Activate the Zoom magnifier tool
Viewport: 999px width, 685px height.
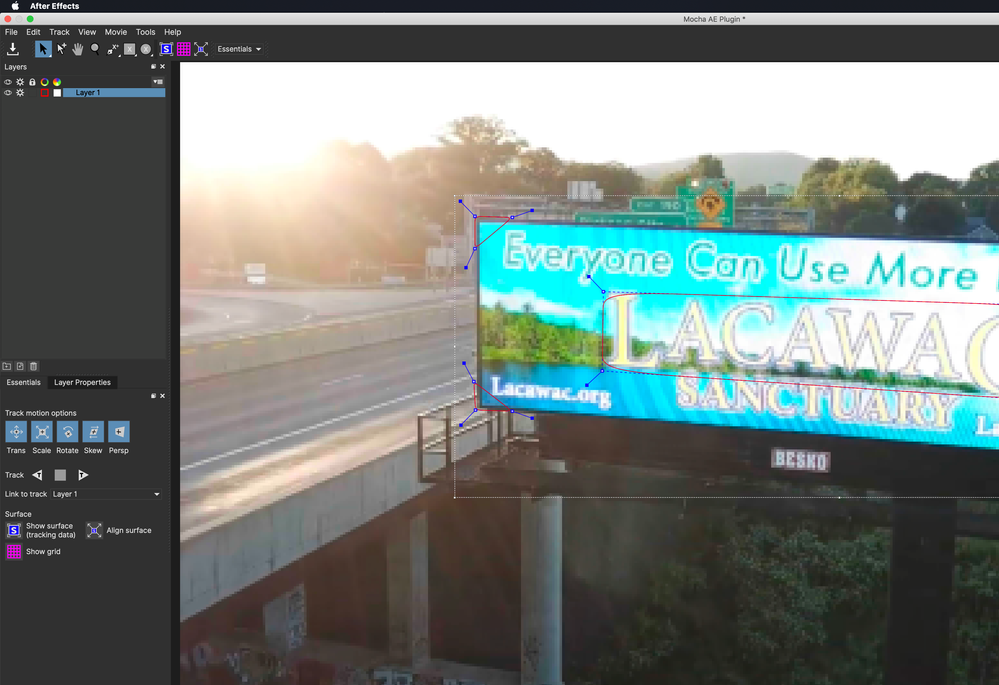(x=95, y=49)
